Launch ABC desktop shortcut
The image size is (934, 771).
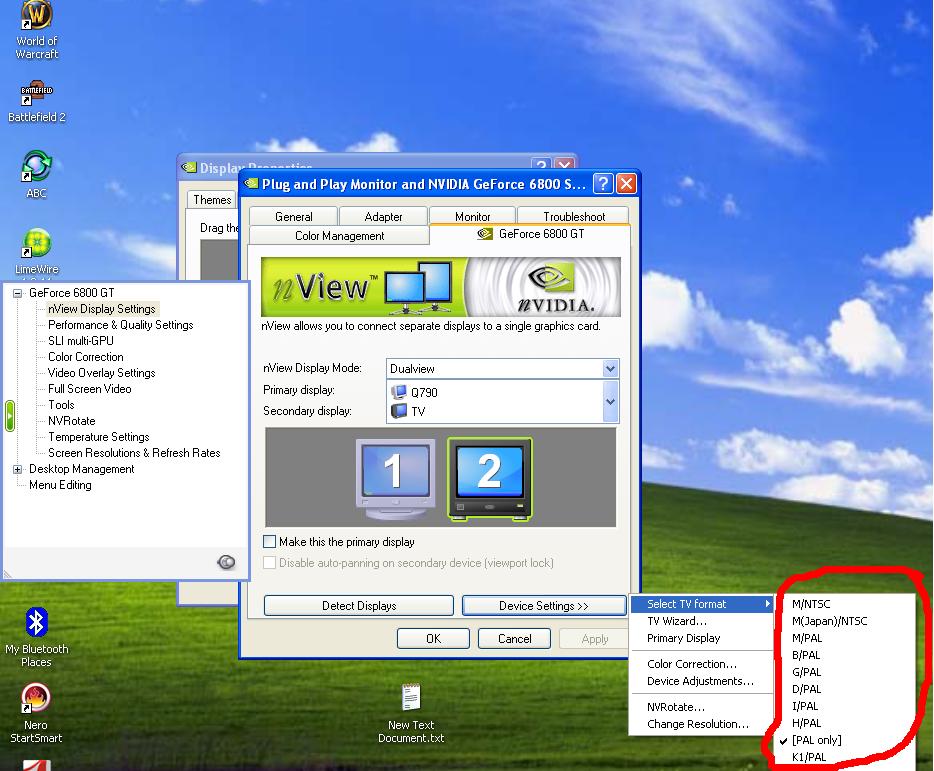tap(37, 174)
